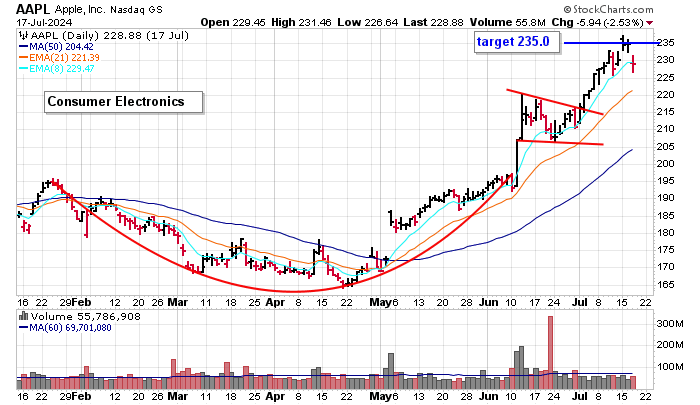Screen dimensions: 700x405
Task: Click the 205 price axis label
Action: (666, 146)
